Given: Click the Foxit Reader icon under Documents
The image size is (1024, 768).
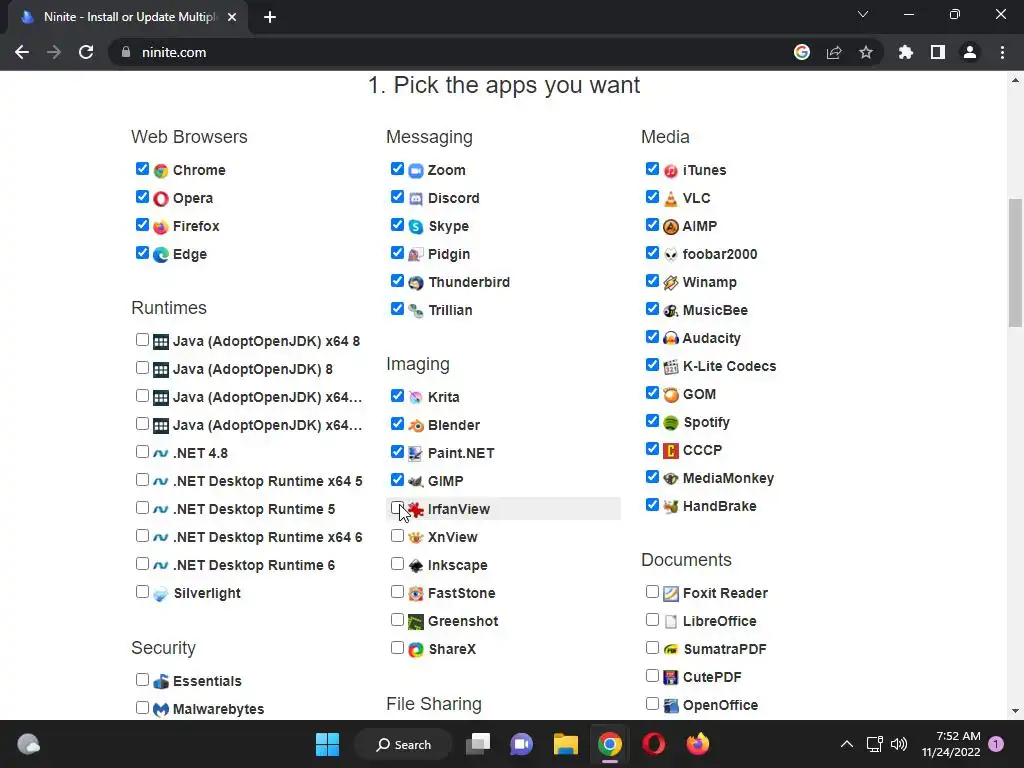Looking at the screenshot, I should [671, 594].
